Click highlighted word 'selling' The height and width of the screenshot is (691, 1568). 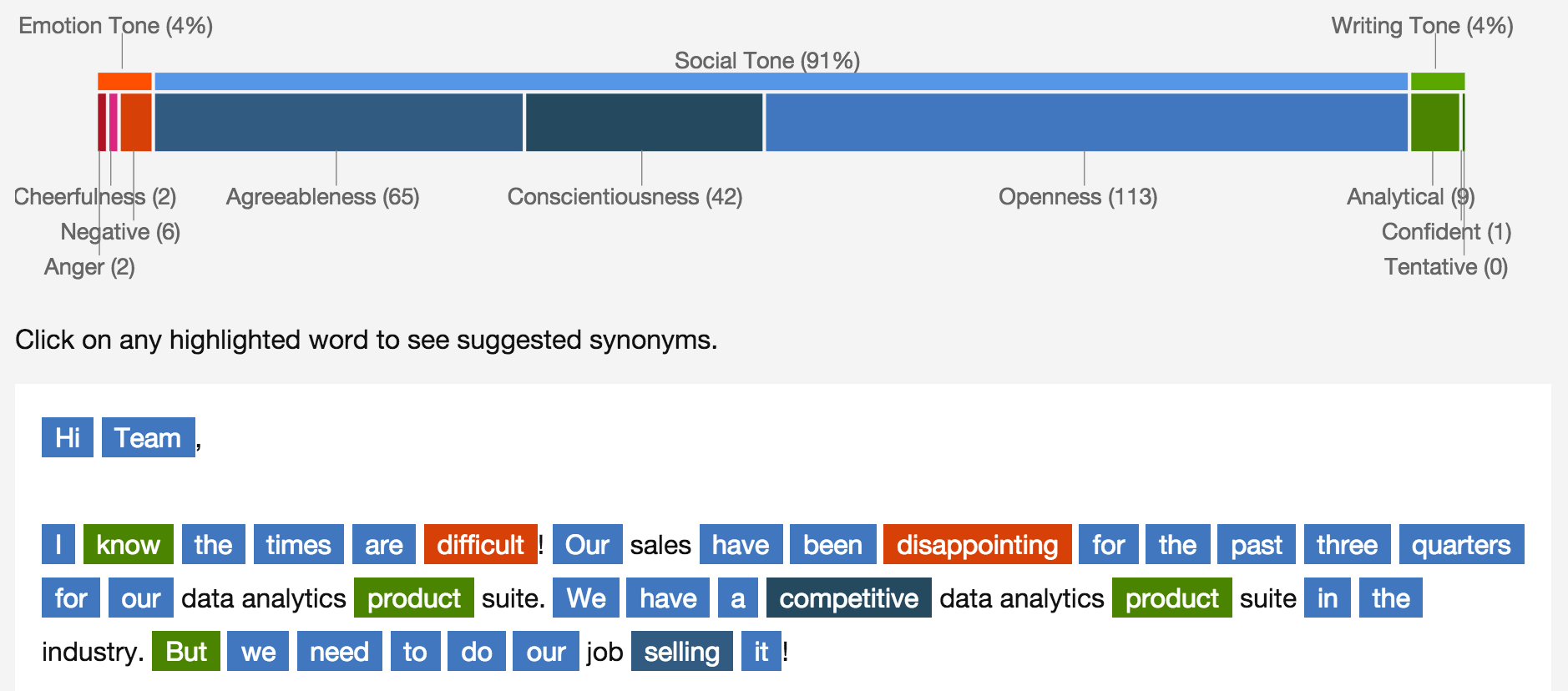click(x=681, y=652)
